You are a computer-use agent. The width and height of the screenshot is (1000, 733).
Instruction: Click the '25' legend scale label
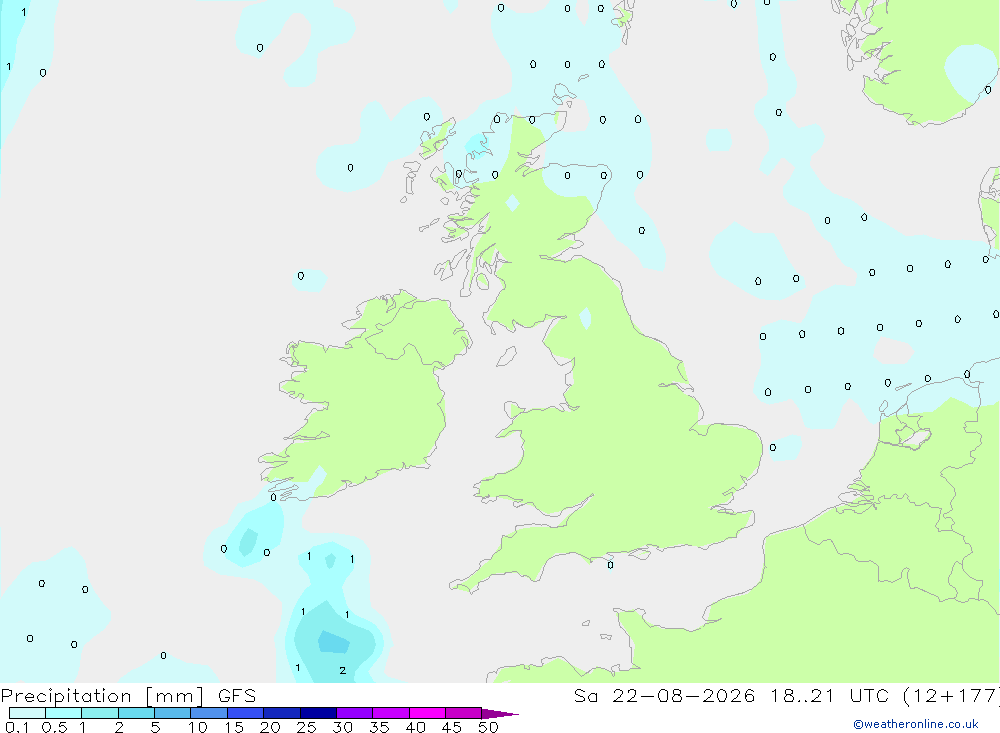pyautogui.click(x=306, y=727)
